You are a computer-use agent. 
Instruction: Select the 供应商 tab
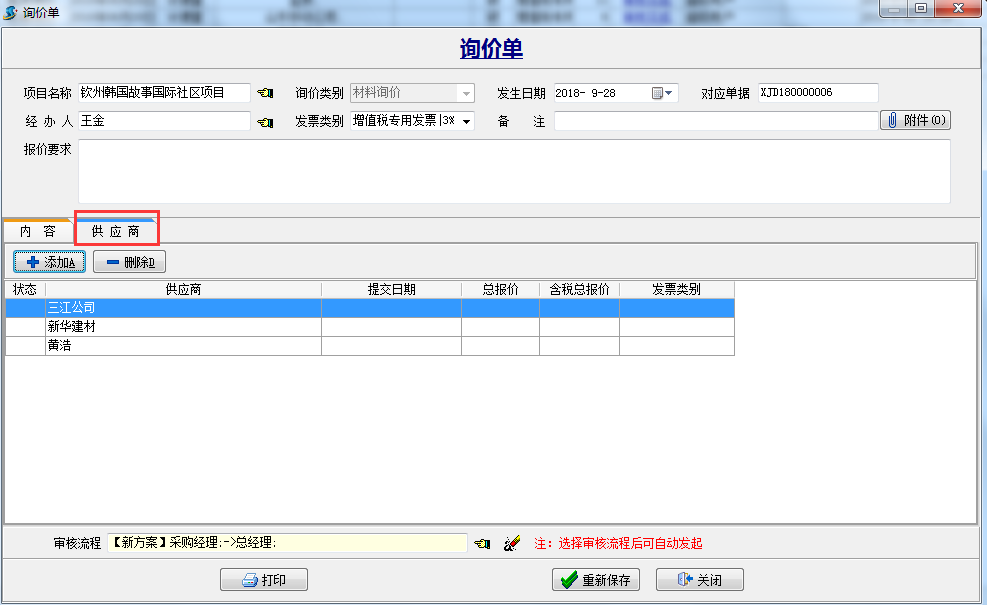[116, 231]
